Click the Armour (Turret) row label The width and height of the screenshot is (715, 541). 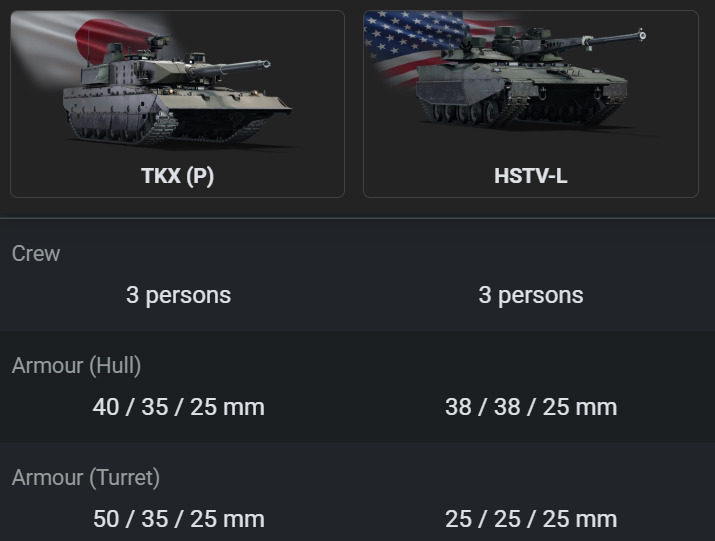86,478
